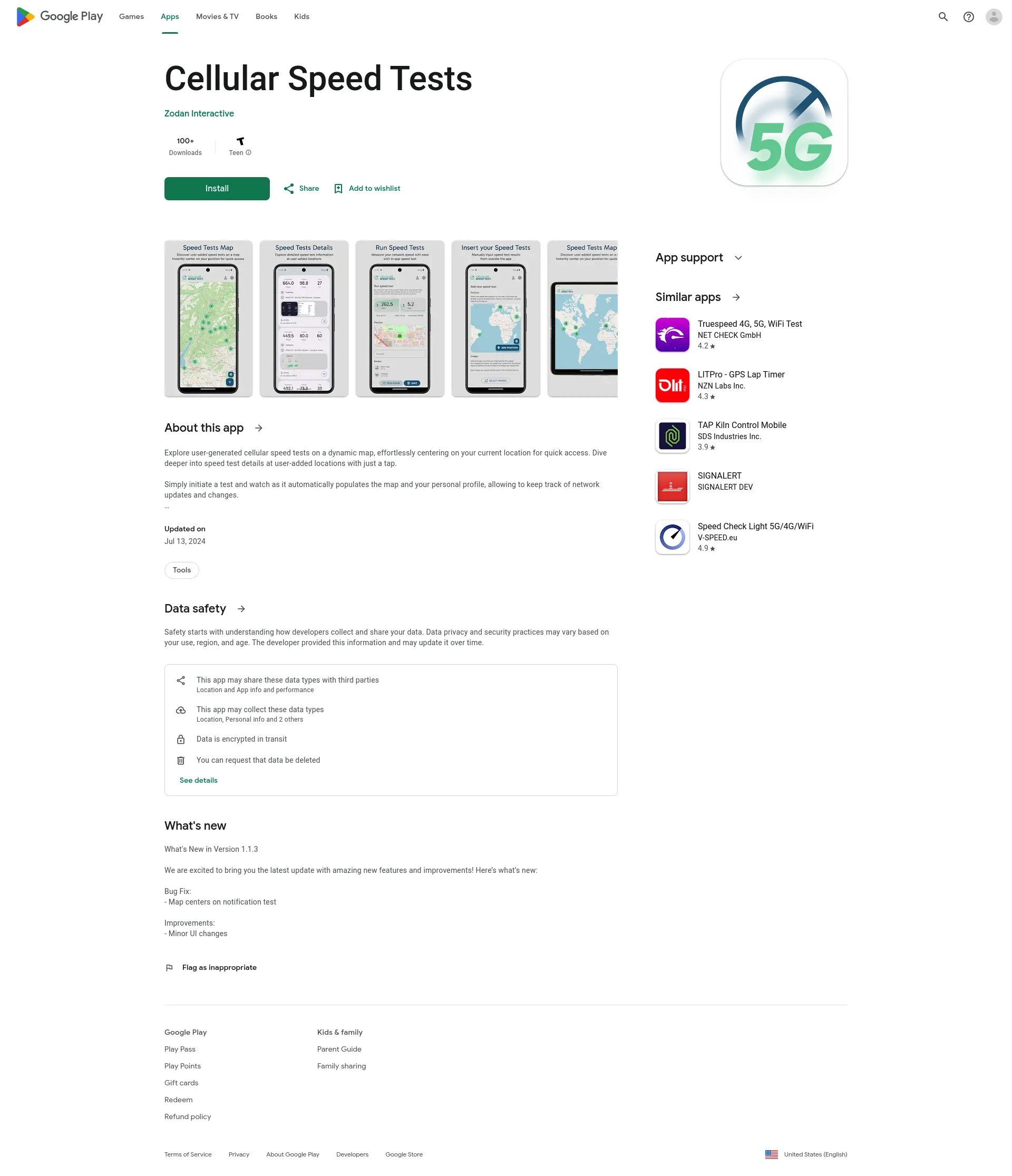1012x1176 pixels.
Task: Click the Search icon on top right
Action: (943, 17)
